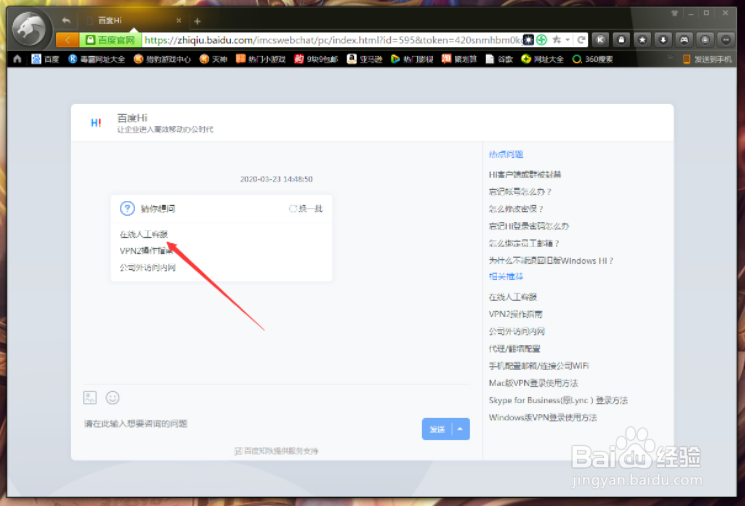Open the 百度 bookmark

pyautogui.click(x=45, y=59)
